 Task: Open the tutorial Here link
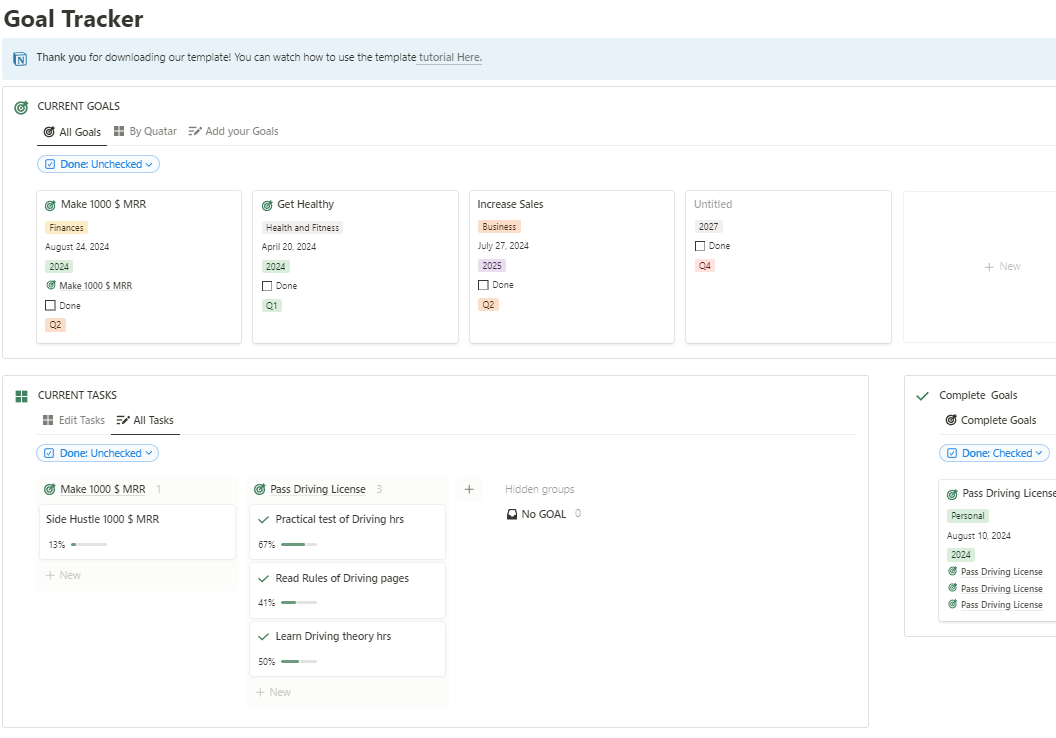(x=450, y=58)
